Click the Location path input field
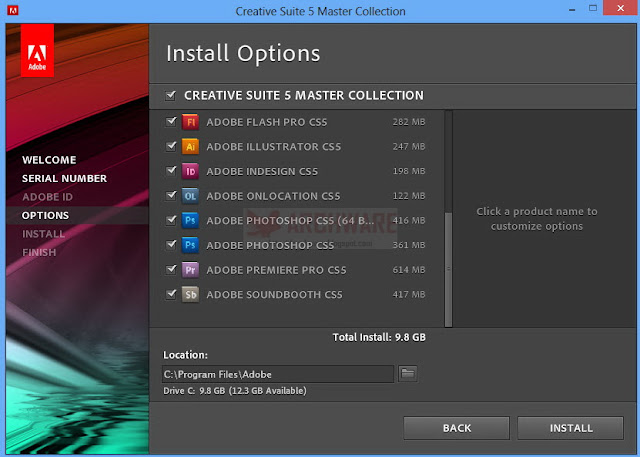The image size is (640, 457). [x=278, y=374]
